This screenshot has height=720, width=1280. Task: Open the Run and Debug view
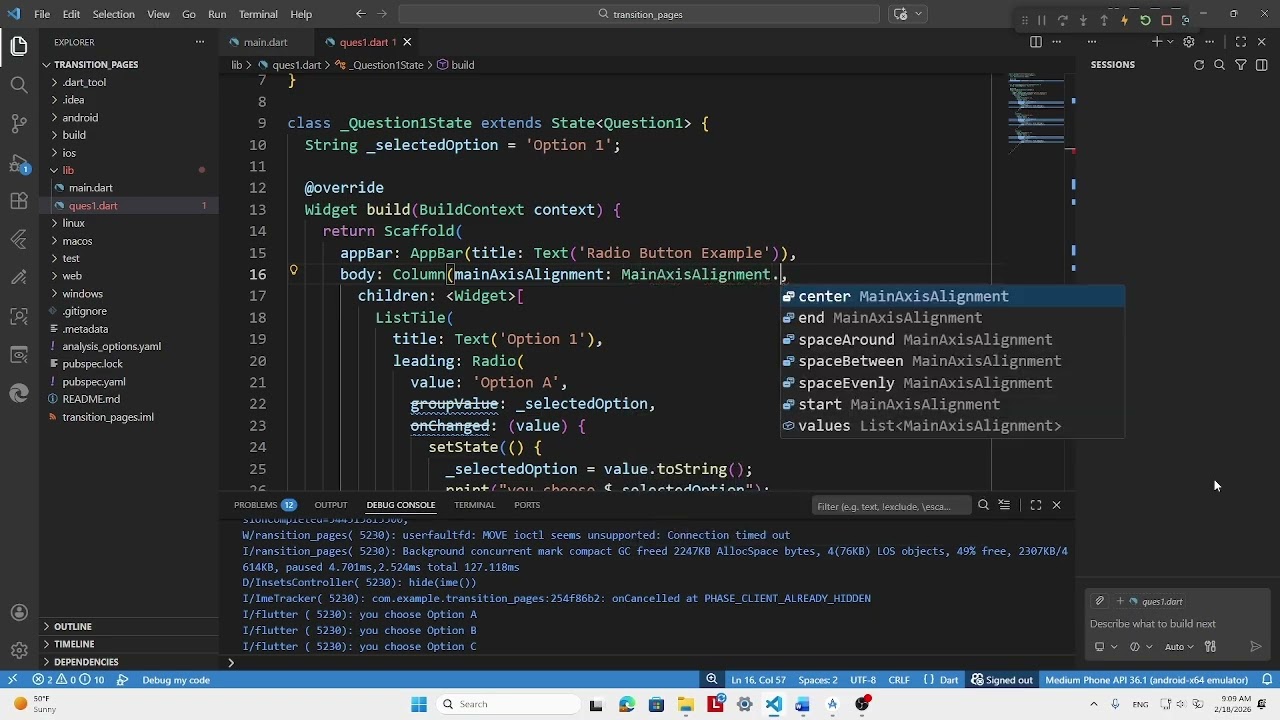coord(19,163)
